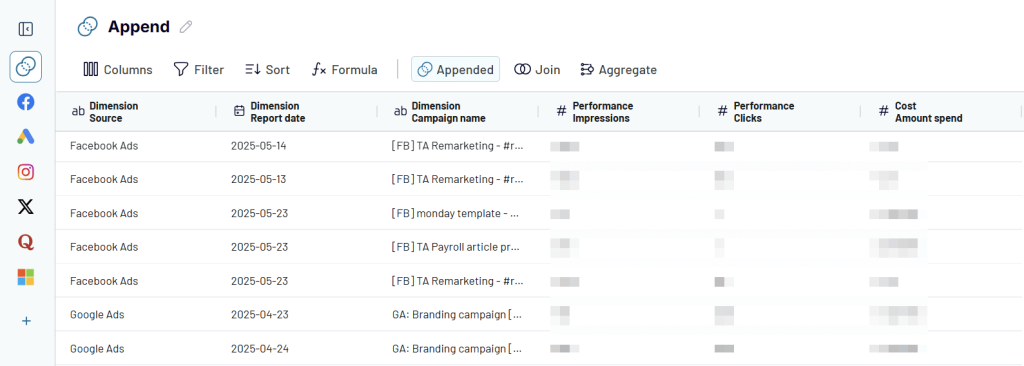Switch to the Aggregate tab
The width and height of the screenshot is (1024, 366).
[618, 69]
